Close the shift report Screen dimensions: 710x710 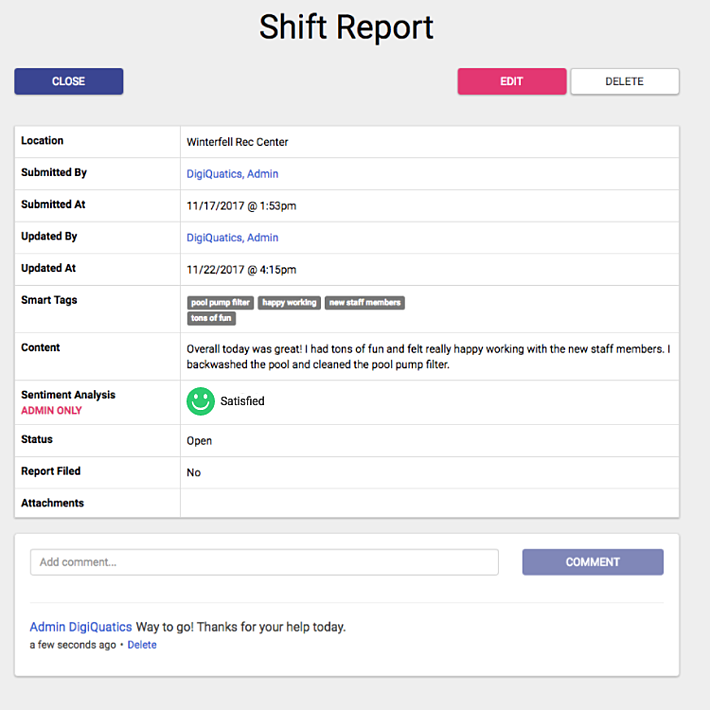[68, 82]
